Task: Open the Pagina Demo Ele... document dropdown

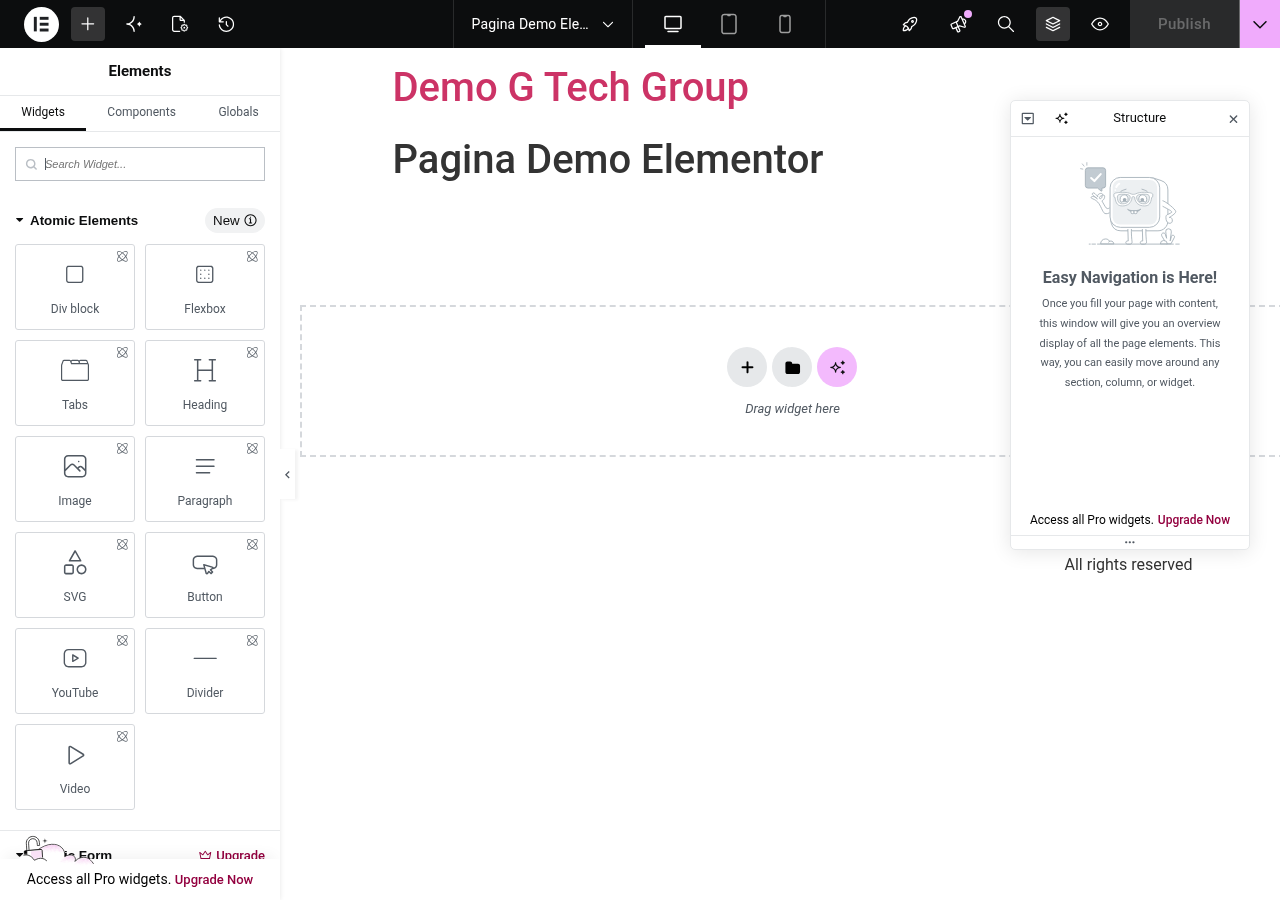Action: click(543, 24)
